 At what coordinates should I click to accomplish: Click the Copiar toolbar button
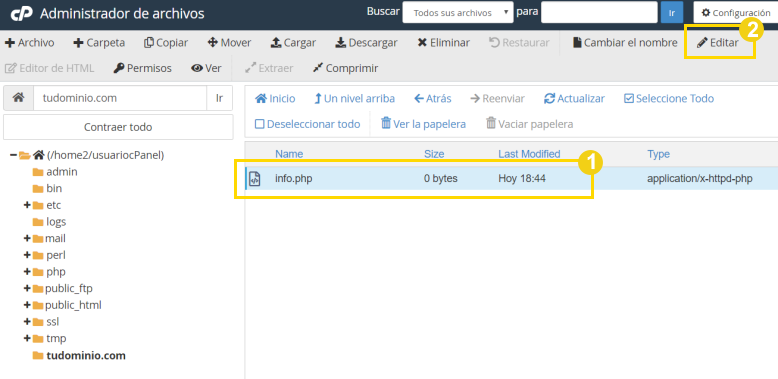(166, 43)
